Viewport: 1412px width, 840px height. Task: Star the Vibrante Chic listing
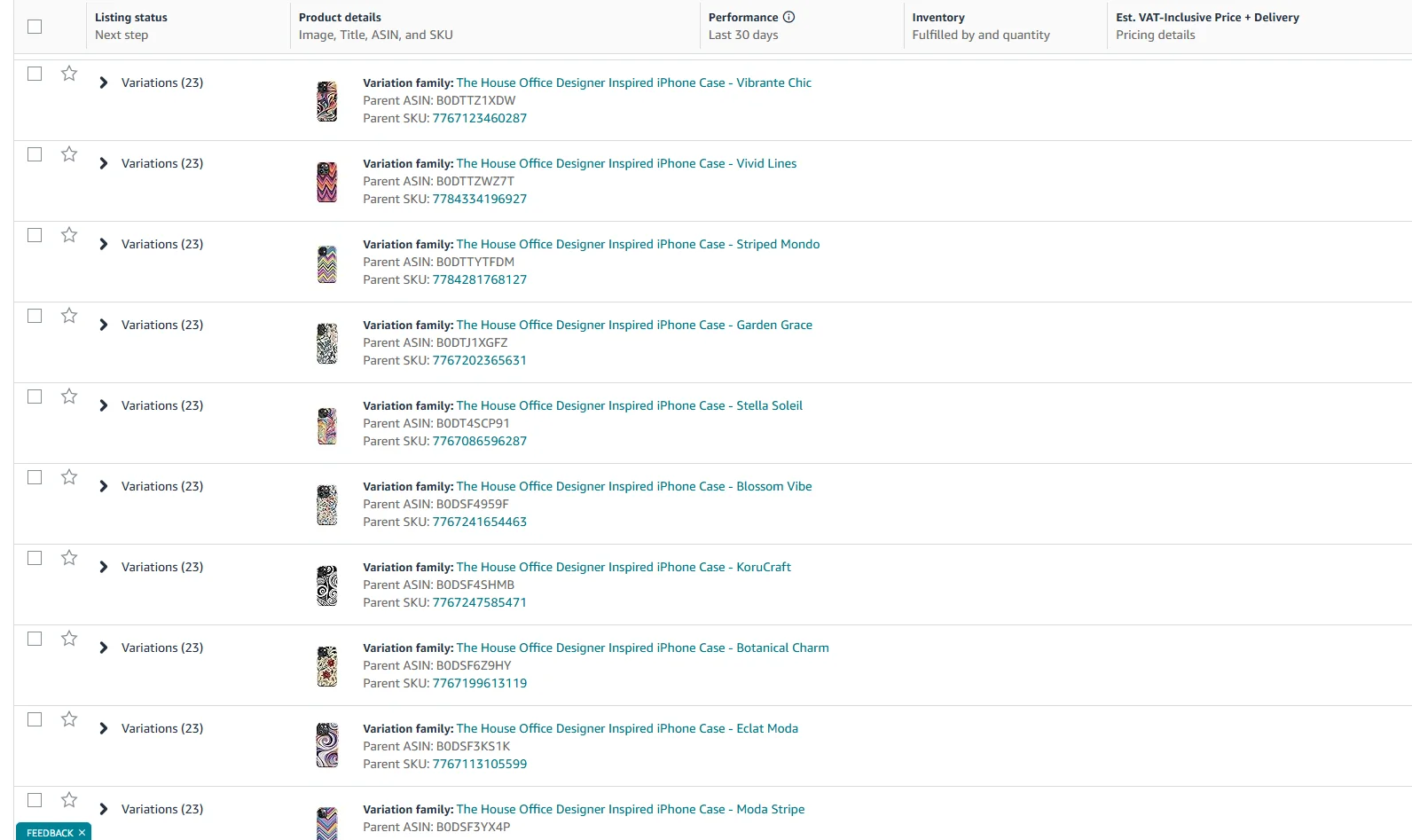pos(69,74)
